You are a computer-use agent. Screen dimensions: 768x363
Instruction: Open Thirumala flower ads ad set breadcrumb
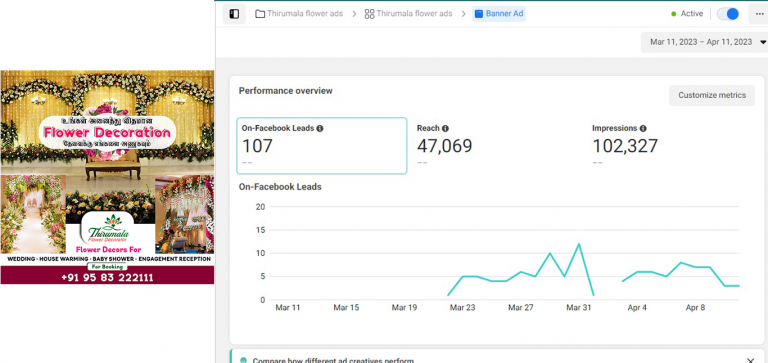414,14
